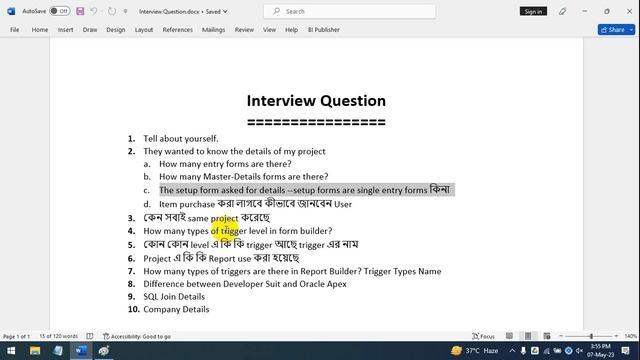Open the notification center icon
The width and height of the screenshot is (640, 360).
point(626,351)
